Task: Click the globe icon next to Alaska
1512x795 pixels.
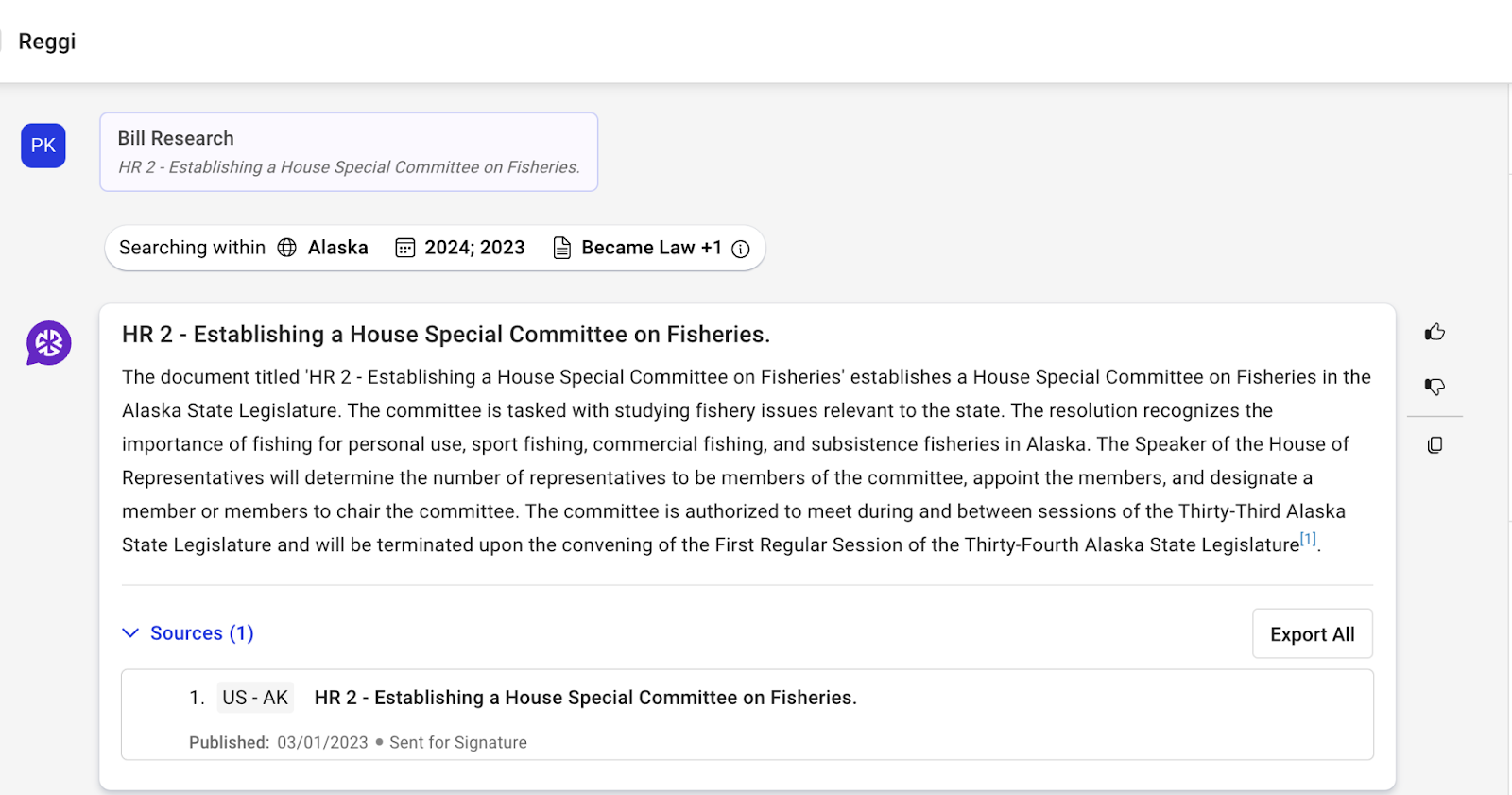Action: [287, 248]
